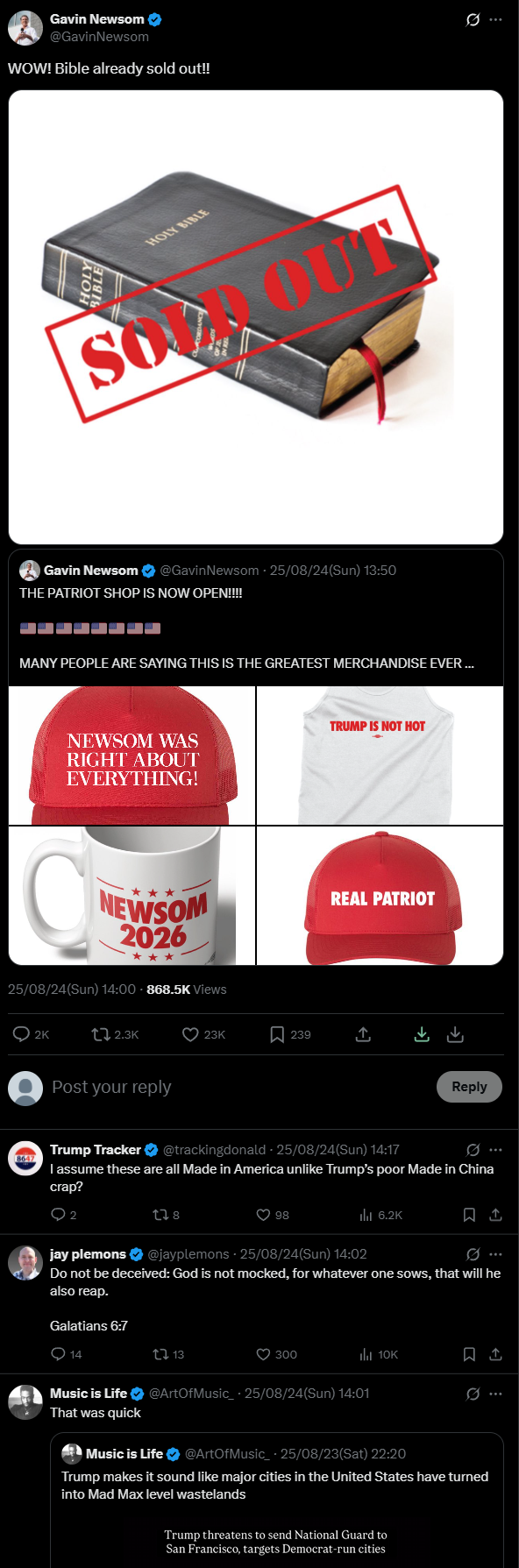Bookmark Trump Tracker's reply
Screen dimensions: 519x1568
pyautogui.click(x=469, y=1215)
